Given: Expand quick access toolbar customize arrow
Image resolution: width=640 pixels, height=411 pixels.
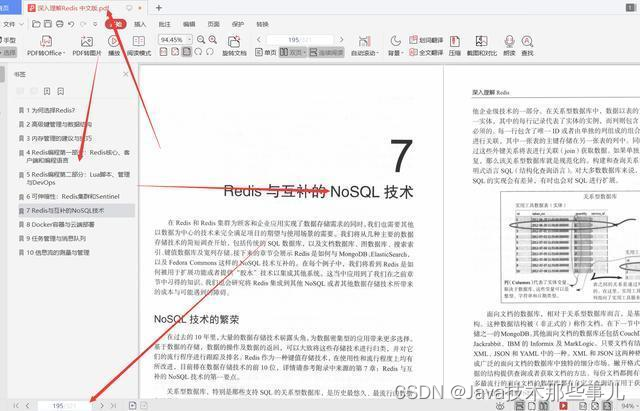Looking at the screenshot, I should 95,24.
